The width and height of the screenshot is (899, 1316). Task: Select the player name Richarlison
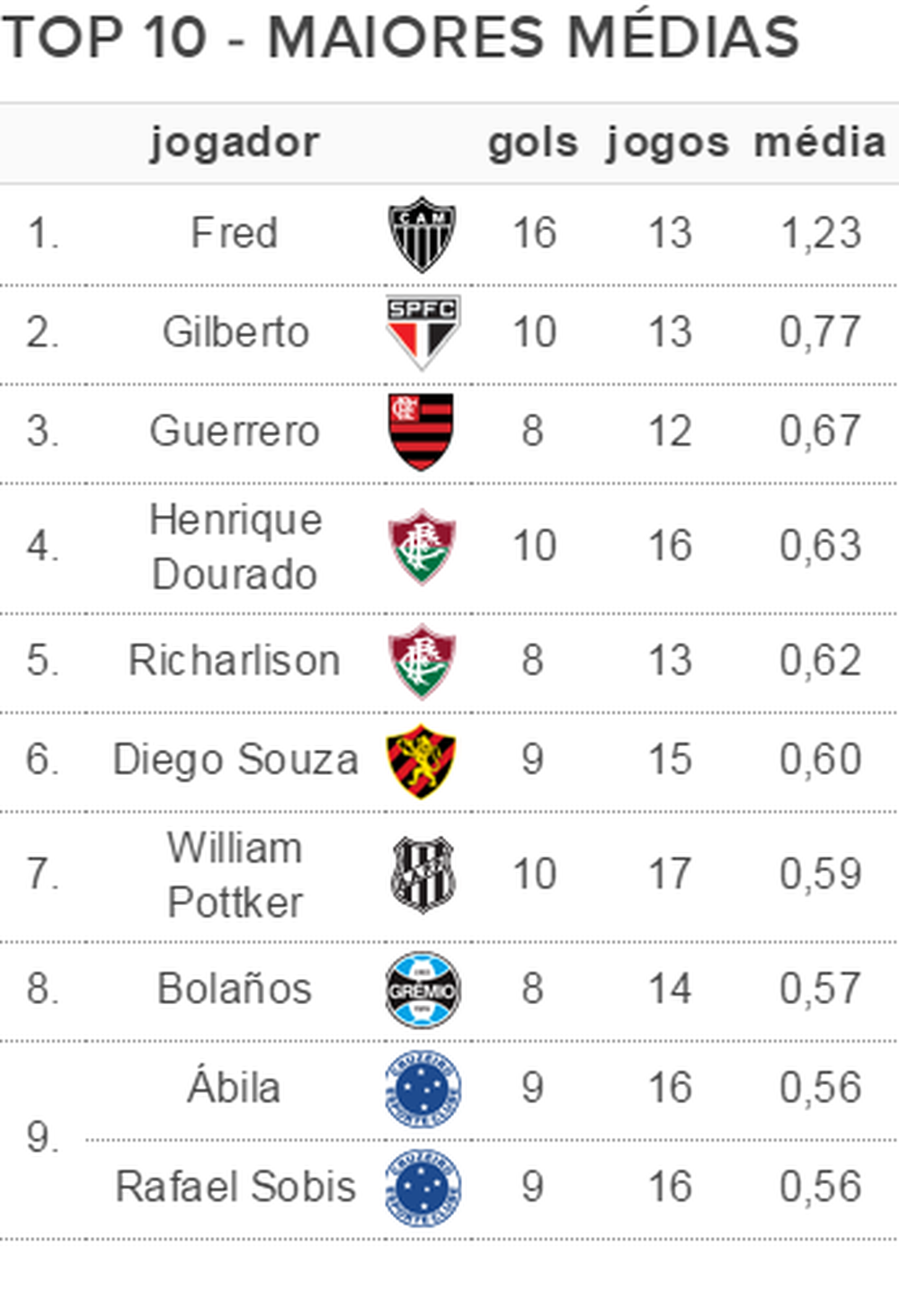coord(235,661)
